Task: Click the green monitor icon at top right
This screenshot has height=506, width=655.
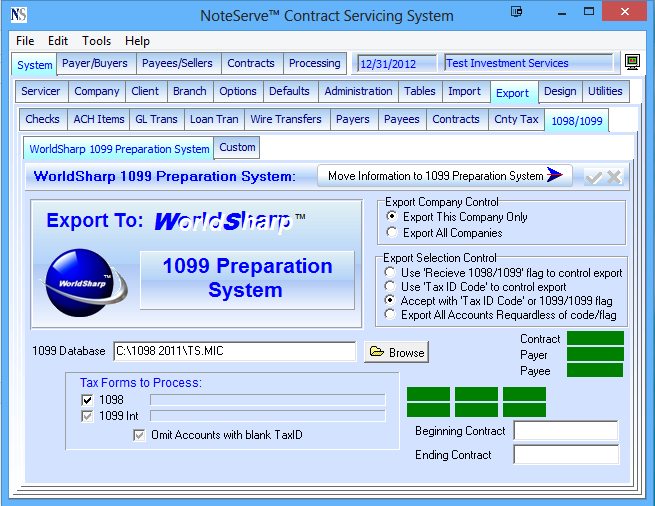Action: pyautogui.click(x=632, y=63)
